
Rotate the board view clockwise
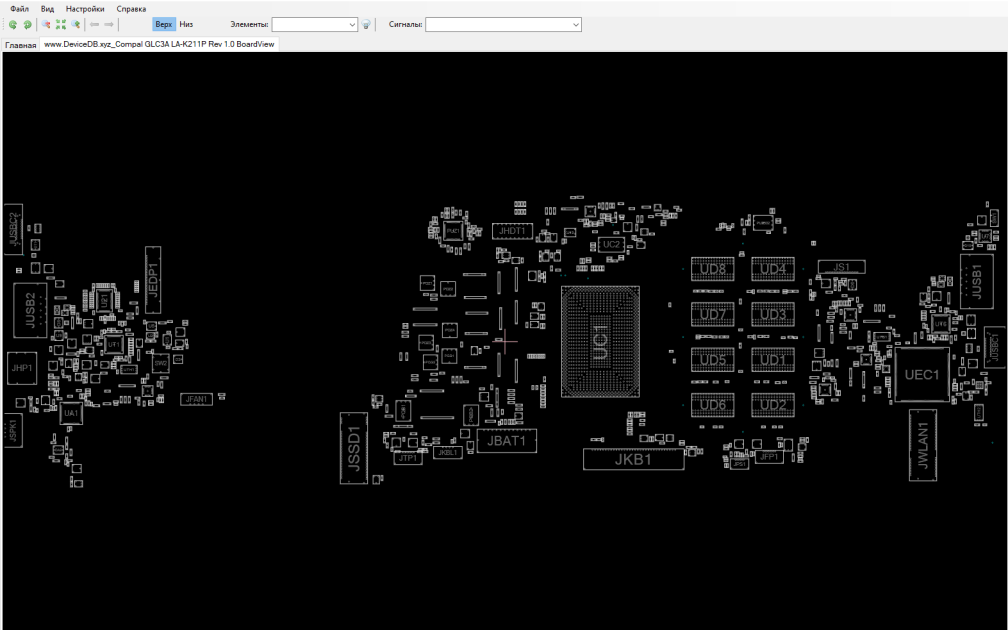(x=27, y=24)
